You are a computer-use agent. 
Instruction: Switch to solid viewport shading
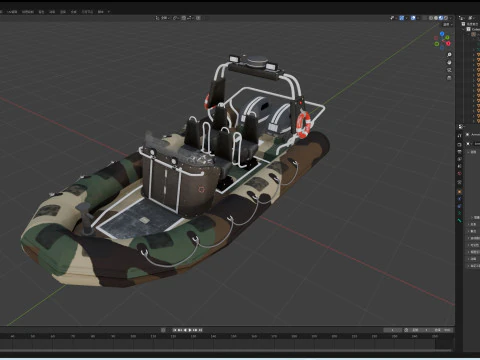[436, 18]
